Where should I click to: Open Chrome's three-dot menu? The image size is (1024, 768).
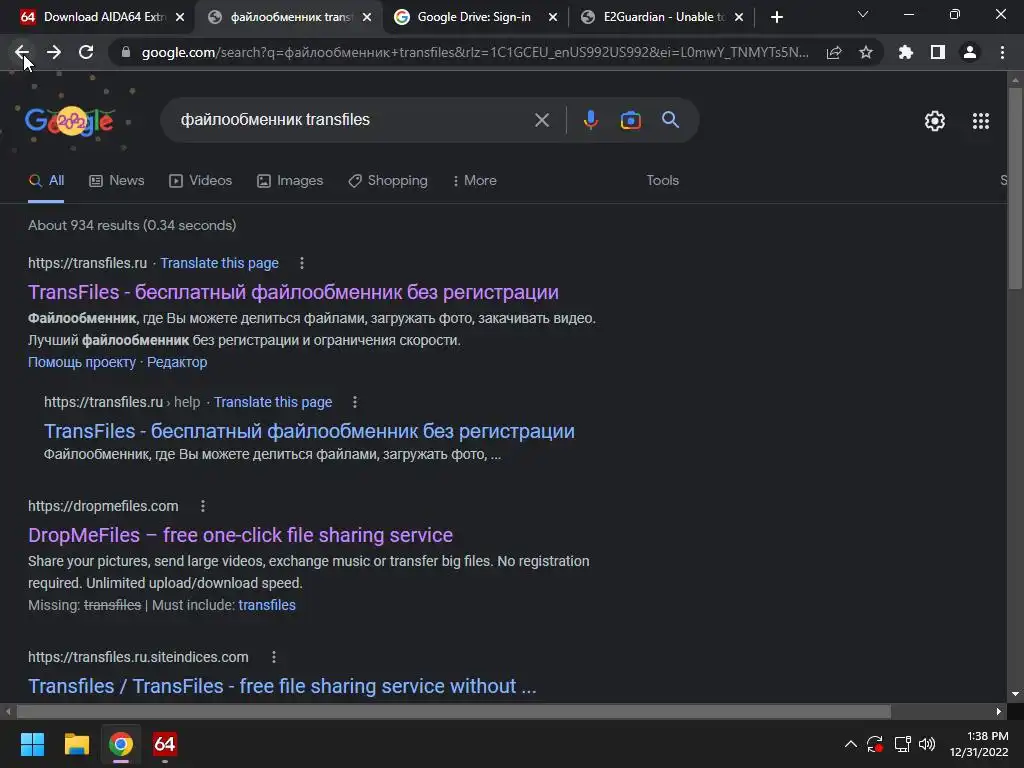(x=1002, y=52)
